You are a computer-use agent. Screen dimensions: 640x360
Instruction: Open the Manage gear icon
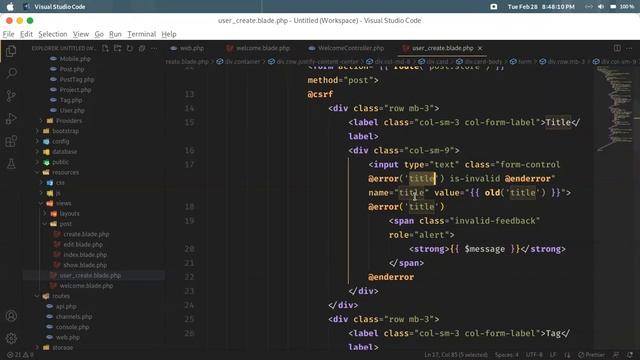point(11,338)
